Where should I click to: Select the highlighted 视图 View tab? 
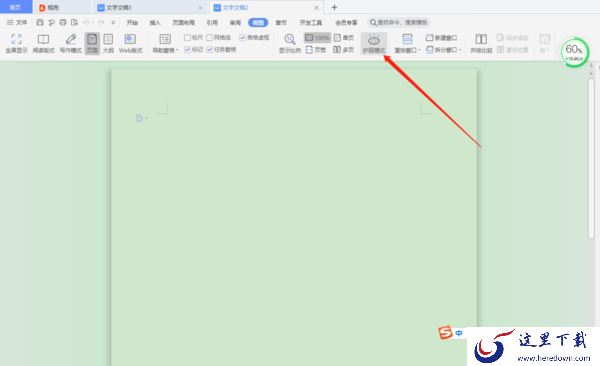pos(258,23)
